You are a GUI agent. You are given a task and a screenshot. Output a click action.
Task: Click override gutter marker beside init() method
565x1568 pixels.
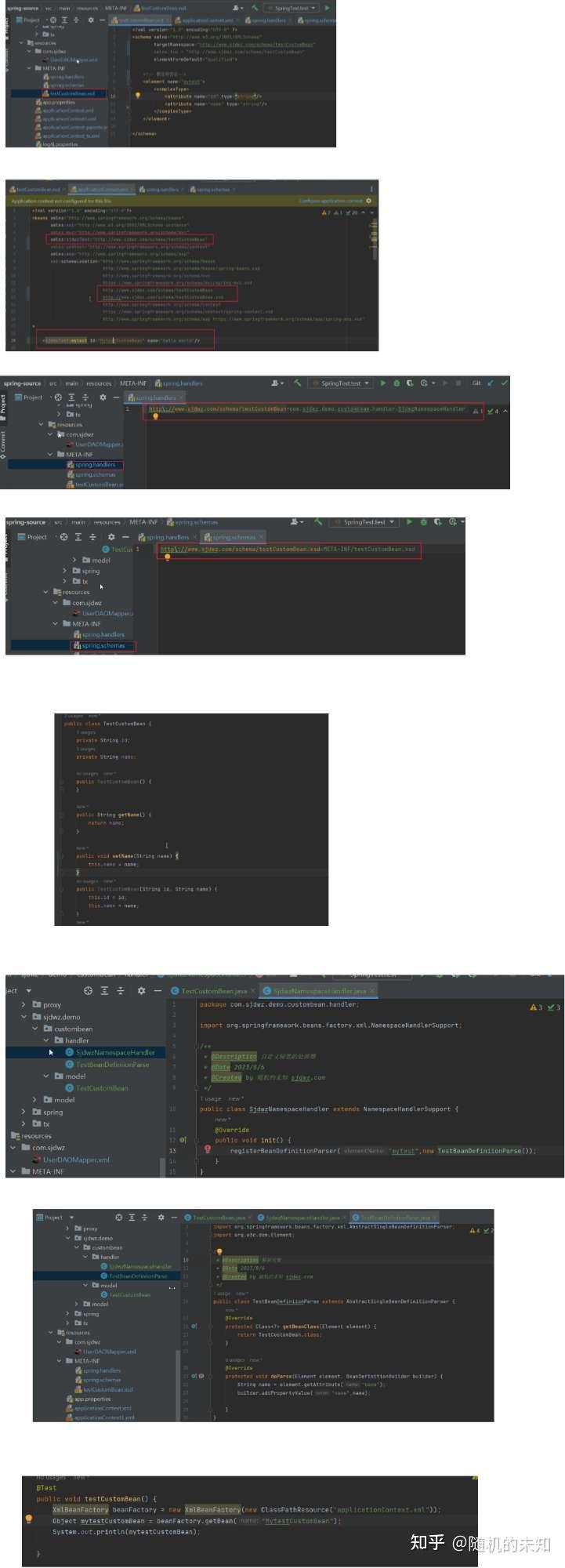pos(183,1140)
